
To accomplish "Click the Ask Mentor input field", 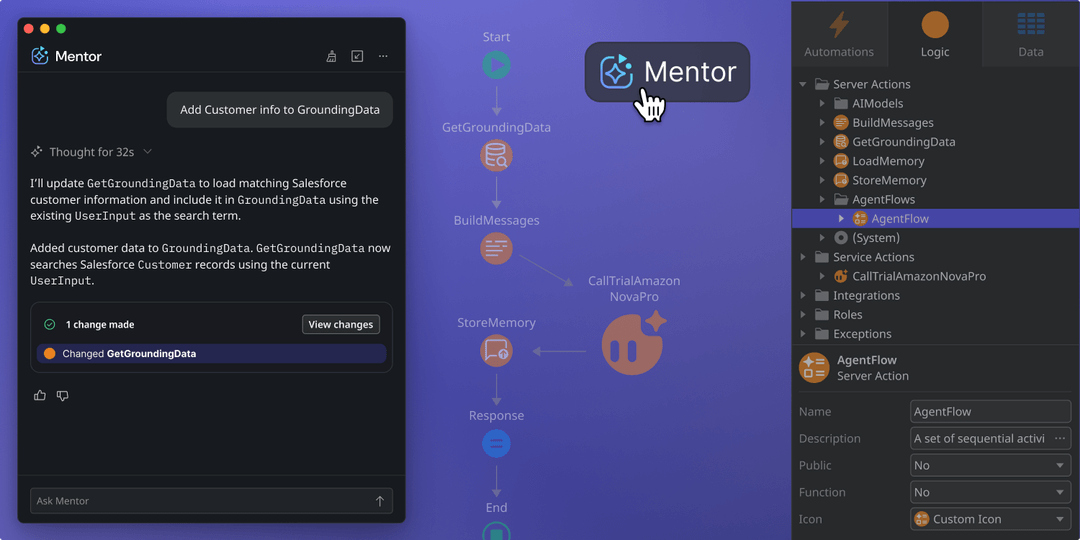I will [211, 501].
